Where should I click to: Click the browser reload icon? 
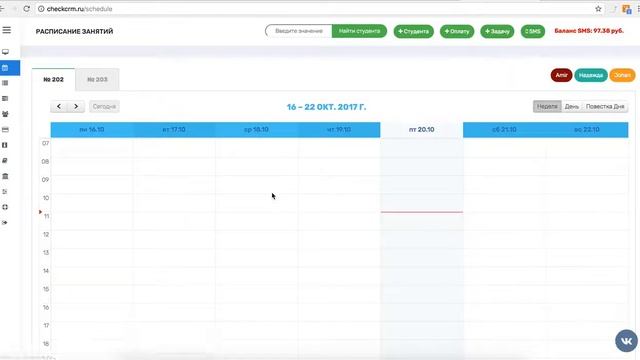click(x=27, y=9)
